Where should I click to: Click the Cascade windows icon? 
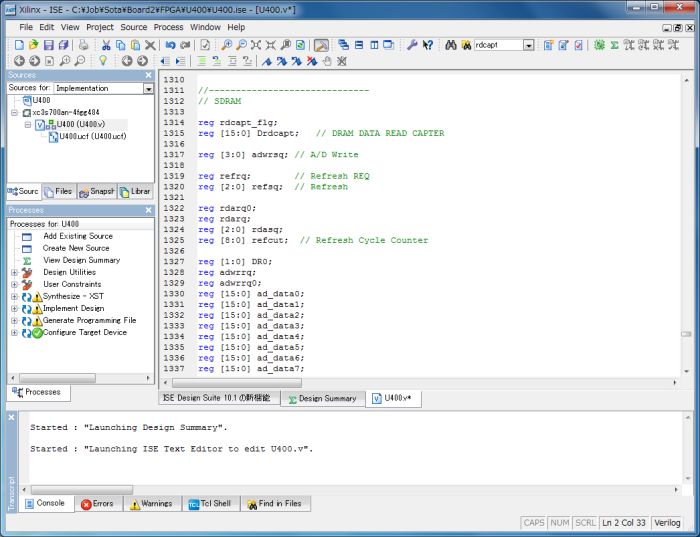[x=343, y=45]
